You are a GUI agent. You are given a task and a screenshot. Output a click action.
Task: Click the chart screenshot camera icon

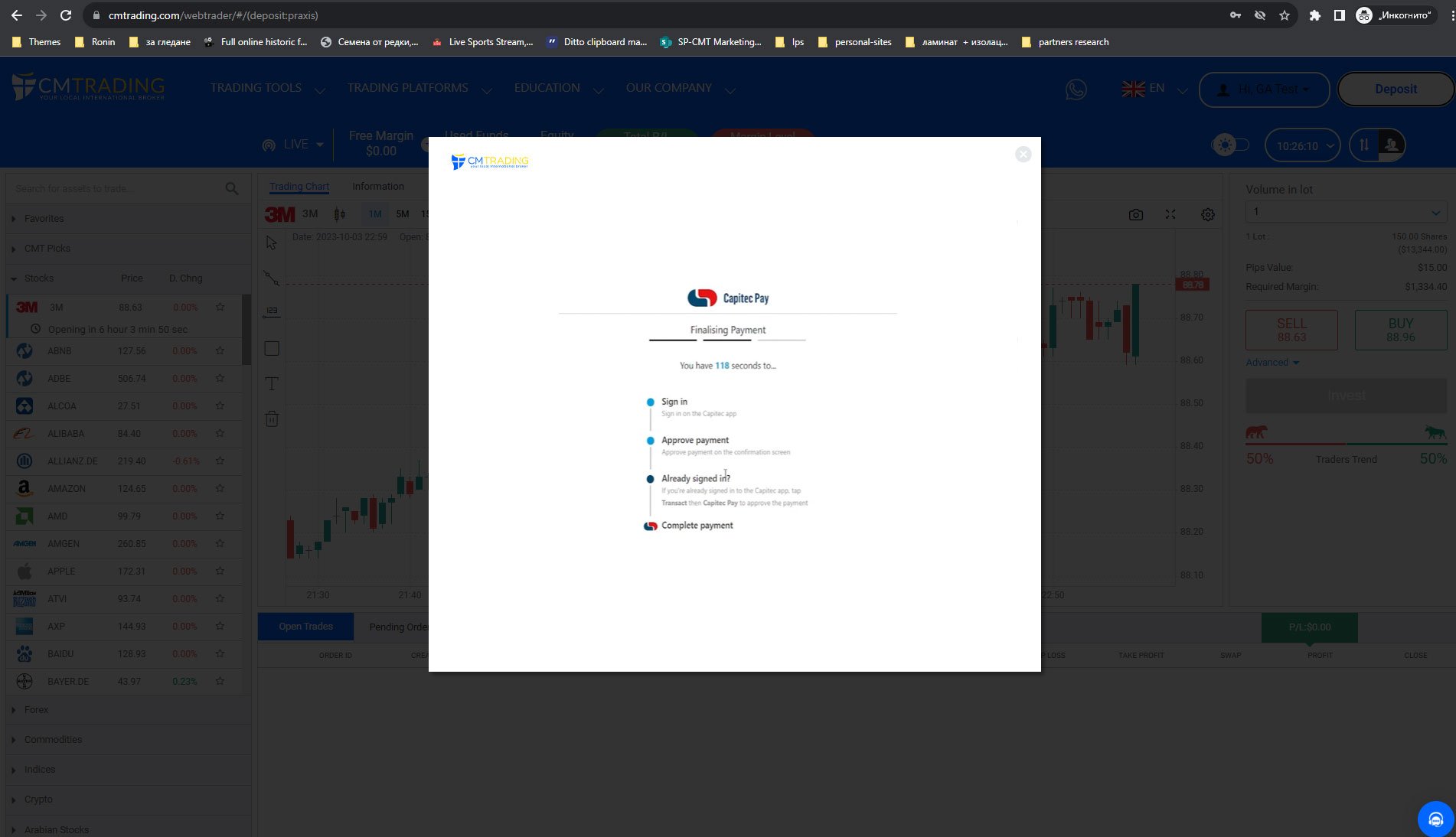(1136, 215)
